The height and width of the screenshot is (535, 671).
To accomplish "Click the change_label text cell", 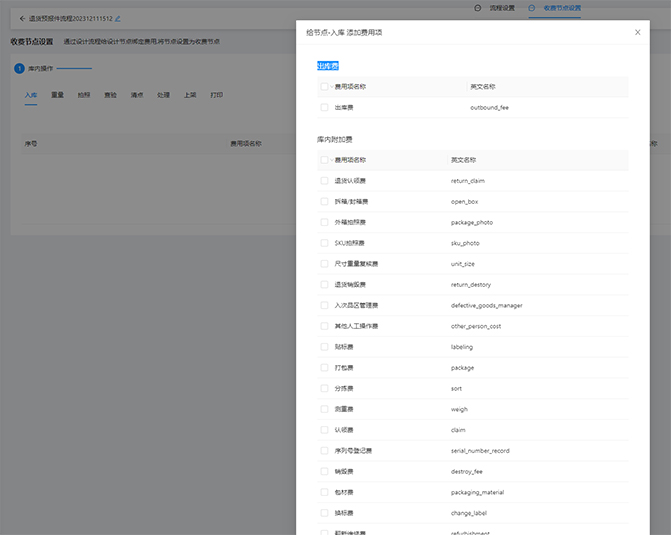I will point(469,513).
